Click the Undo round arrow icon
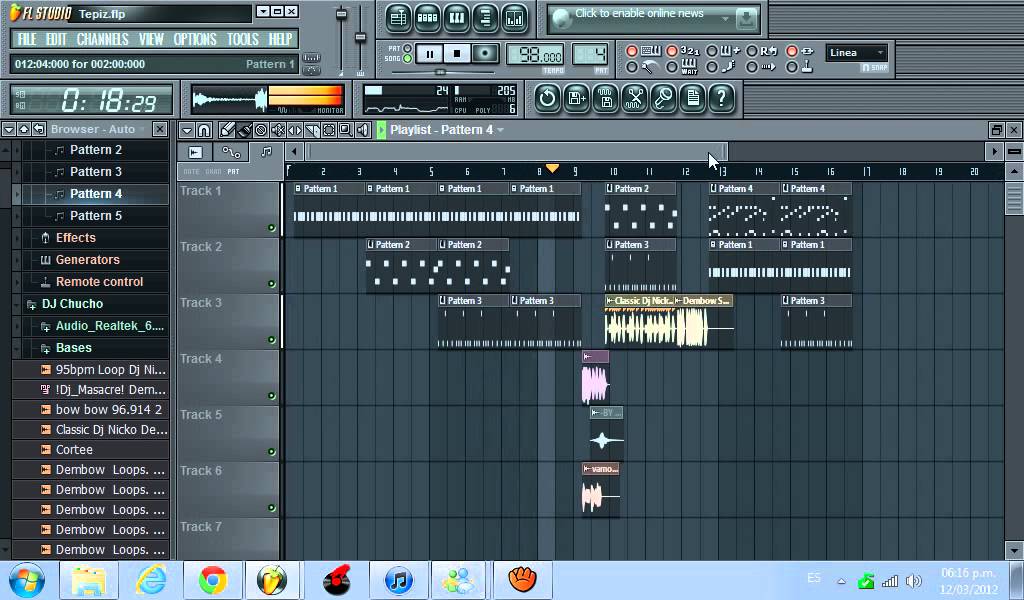Screen dimensions: 1024x600 [547, 99]
